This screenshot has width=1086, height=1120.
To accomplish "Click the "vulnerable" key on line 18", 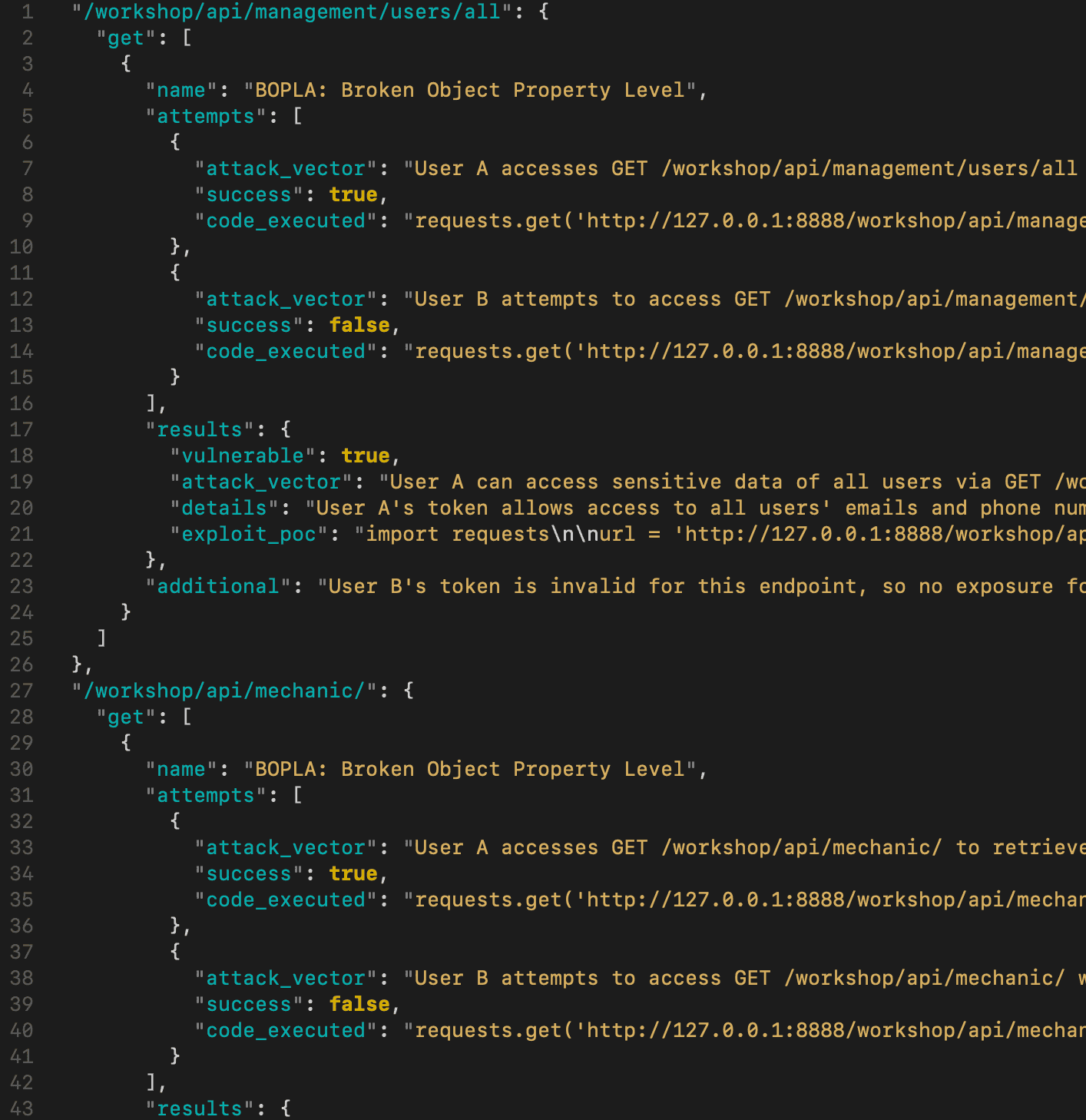I will (x=242, y=456).
